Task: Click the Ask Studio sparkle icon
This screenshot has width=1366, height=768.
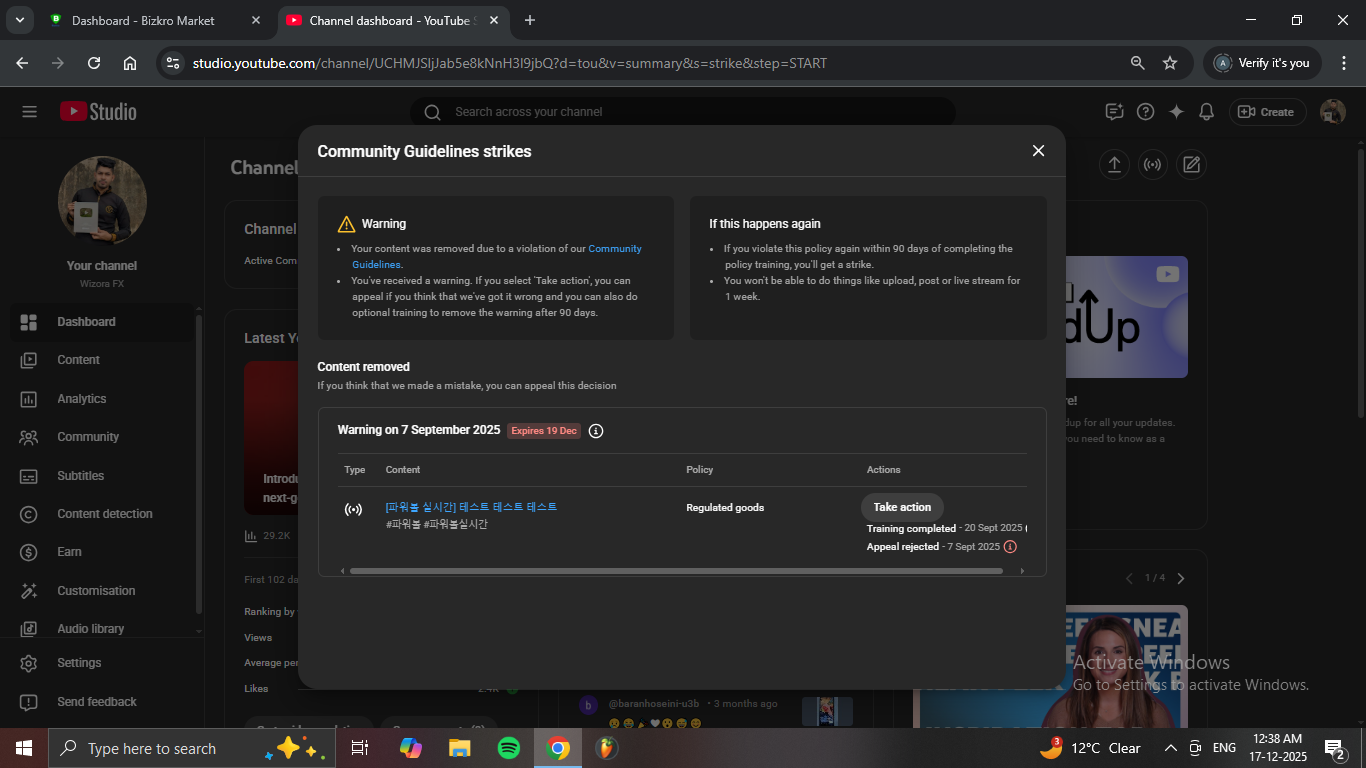Action: pos(1176,112)
